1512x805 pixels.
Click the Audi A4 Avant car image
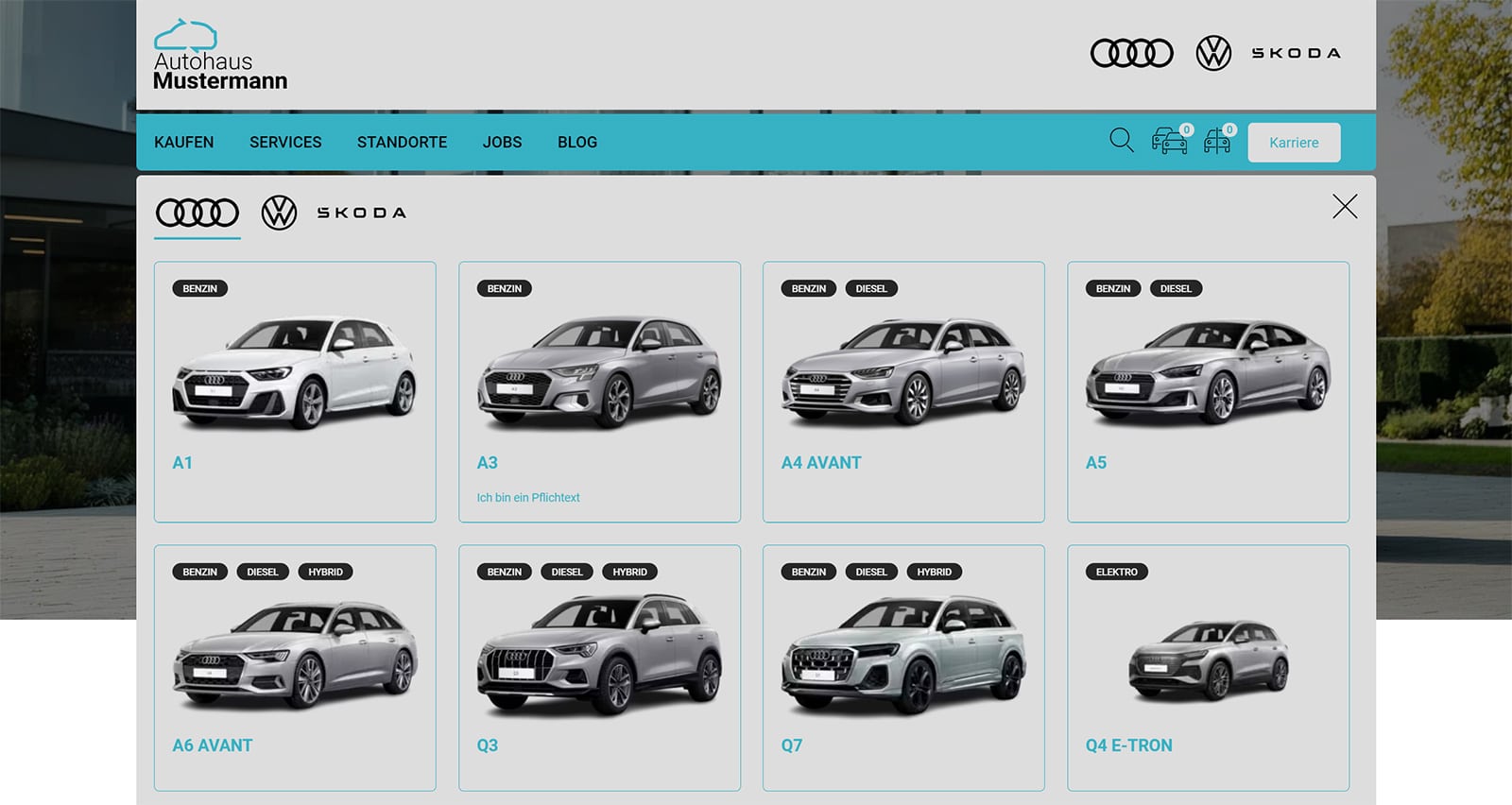[x=903, y=371]
